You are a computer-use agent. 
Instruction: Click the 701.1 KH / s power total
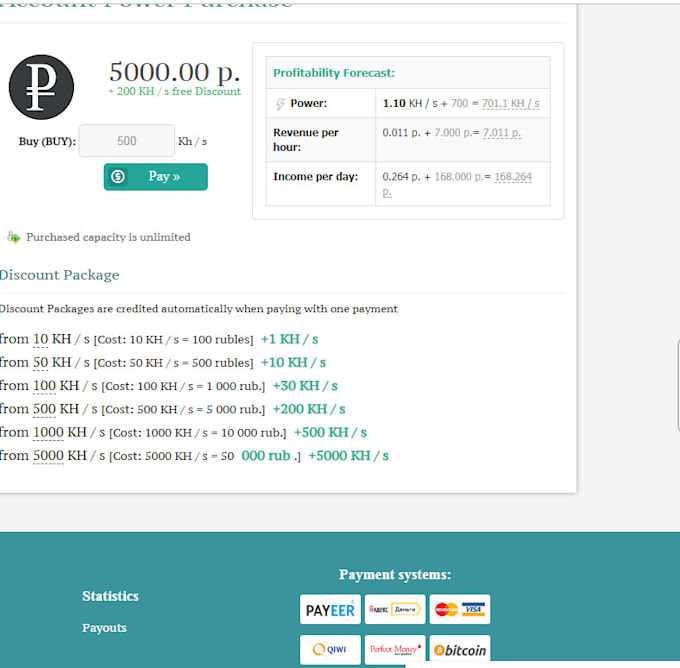[x=510, y=104]
